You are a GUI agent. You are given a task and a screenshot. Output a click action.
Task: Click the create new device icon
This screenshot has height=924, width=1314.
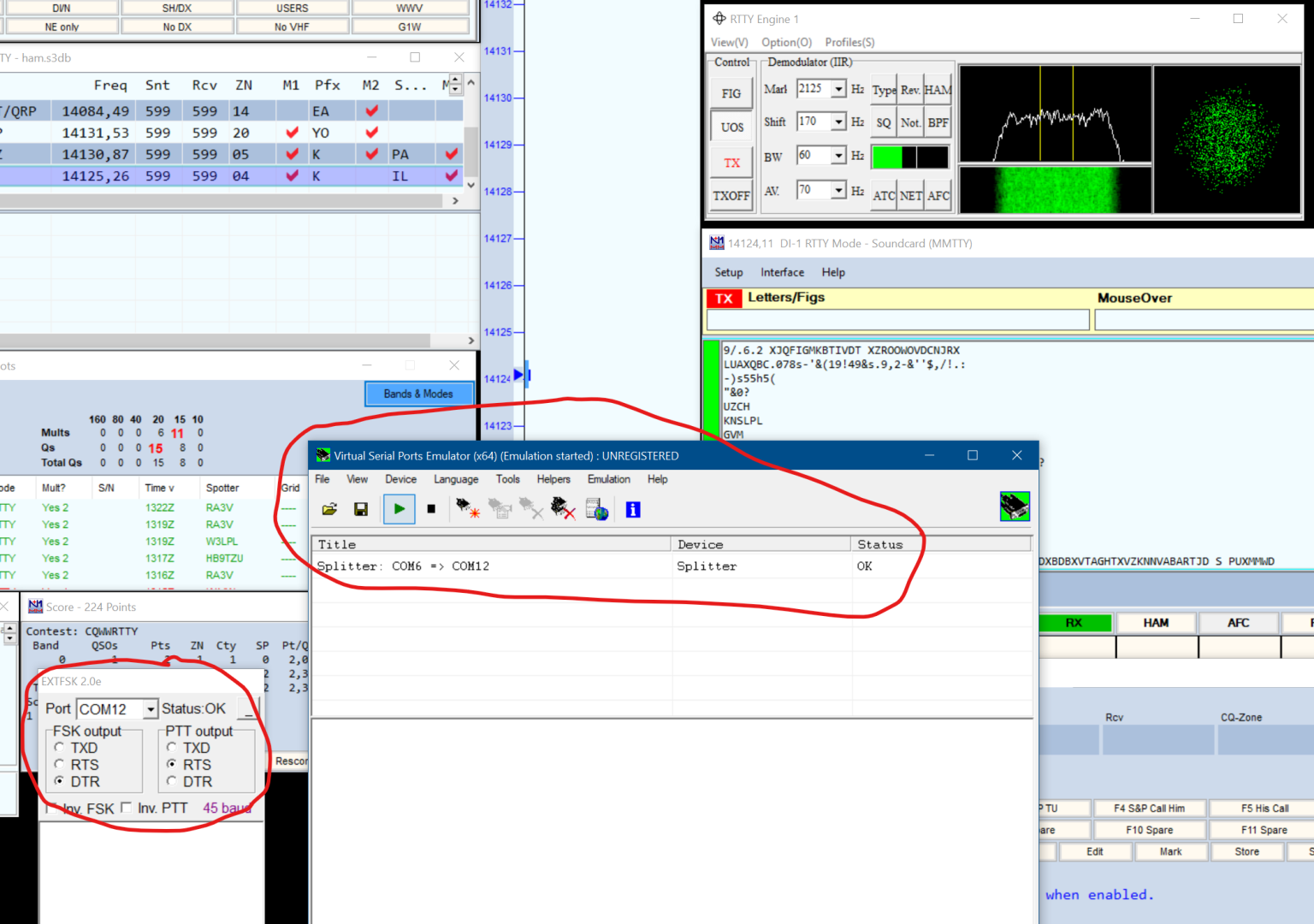click(x=467, y=510)
